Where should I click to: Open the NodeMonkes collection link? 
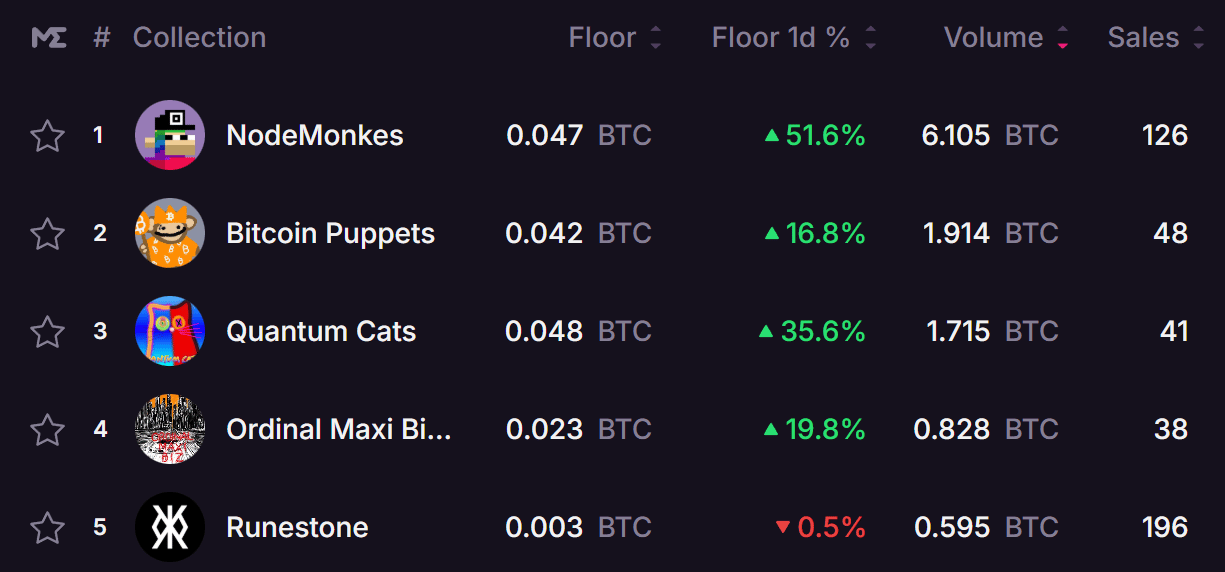pos(315,135)
